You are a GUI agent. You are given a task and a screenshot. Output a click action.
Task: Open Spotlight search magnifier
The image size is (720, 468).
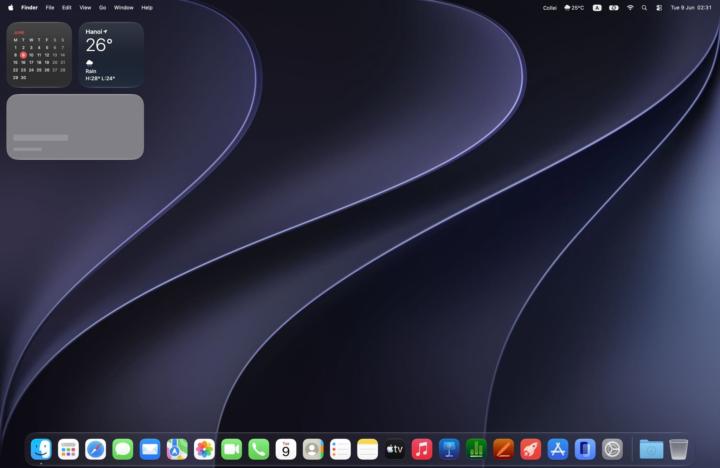pos(644,8)
